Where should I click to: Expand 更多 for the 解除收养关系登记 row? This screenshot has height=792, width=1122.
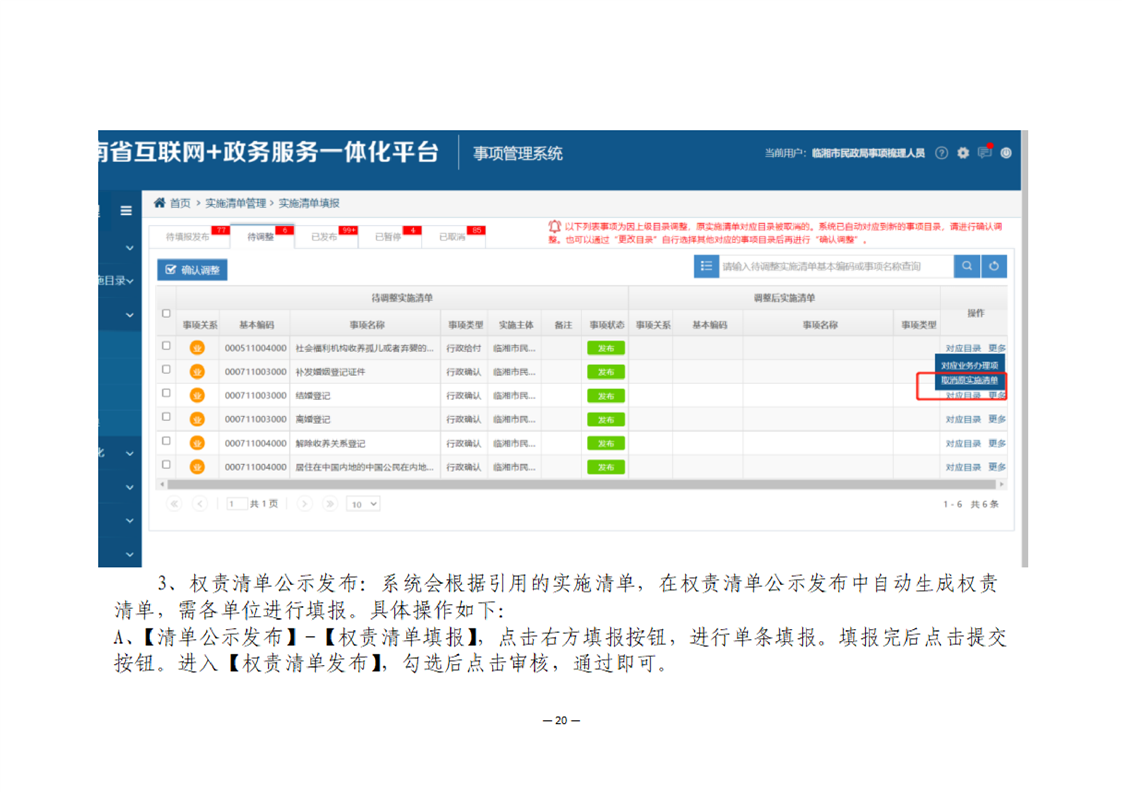[x=996, y=443]
